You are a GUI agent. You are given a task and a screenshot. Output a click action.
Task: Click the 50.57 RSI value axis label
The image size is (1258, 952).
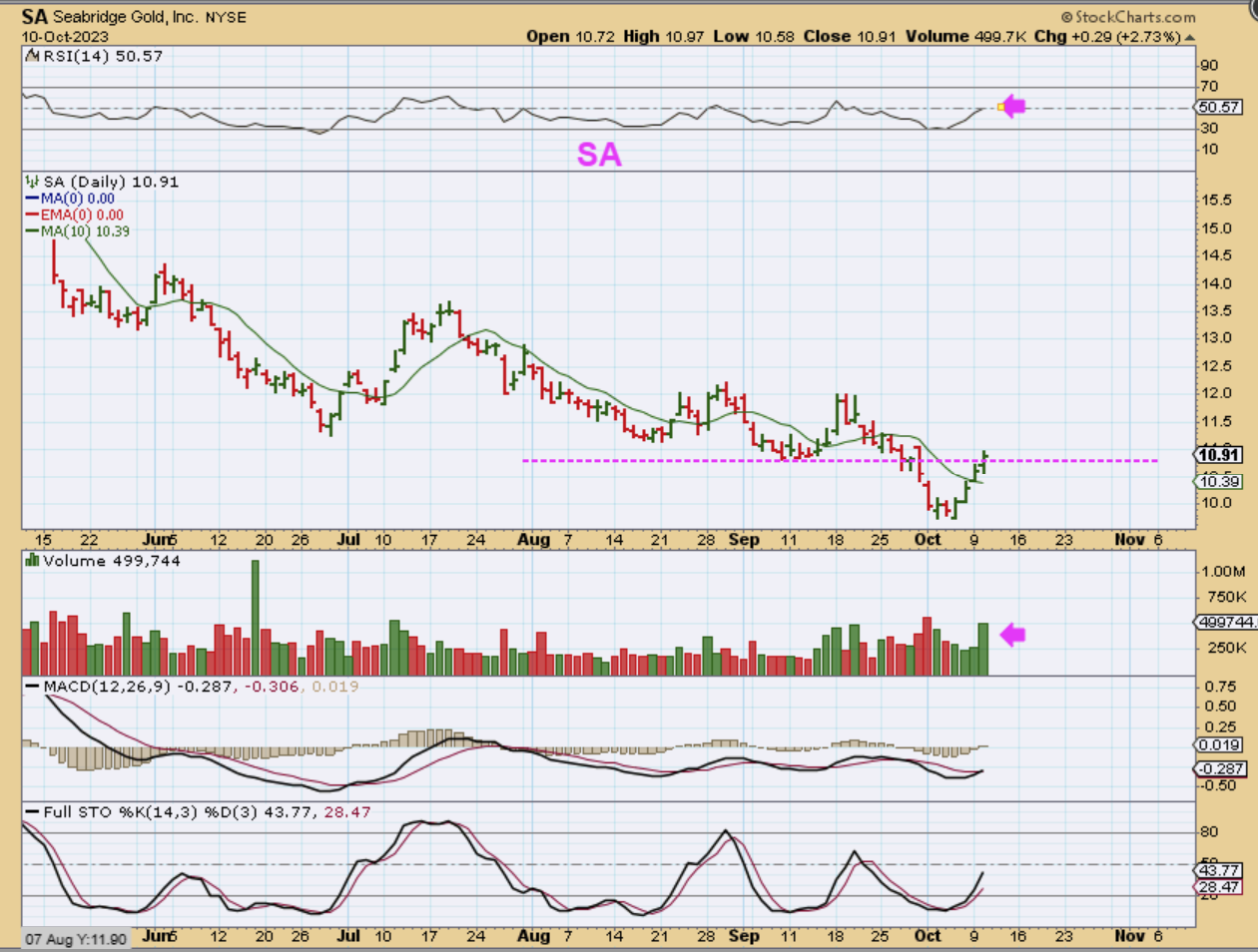pos(1219,107)
